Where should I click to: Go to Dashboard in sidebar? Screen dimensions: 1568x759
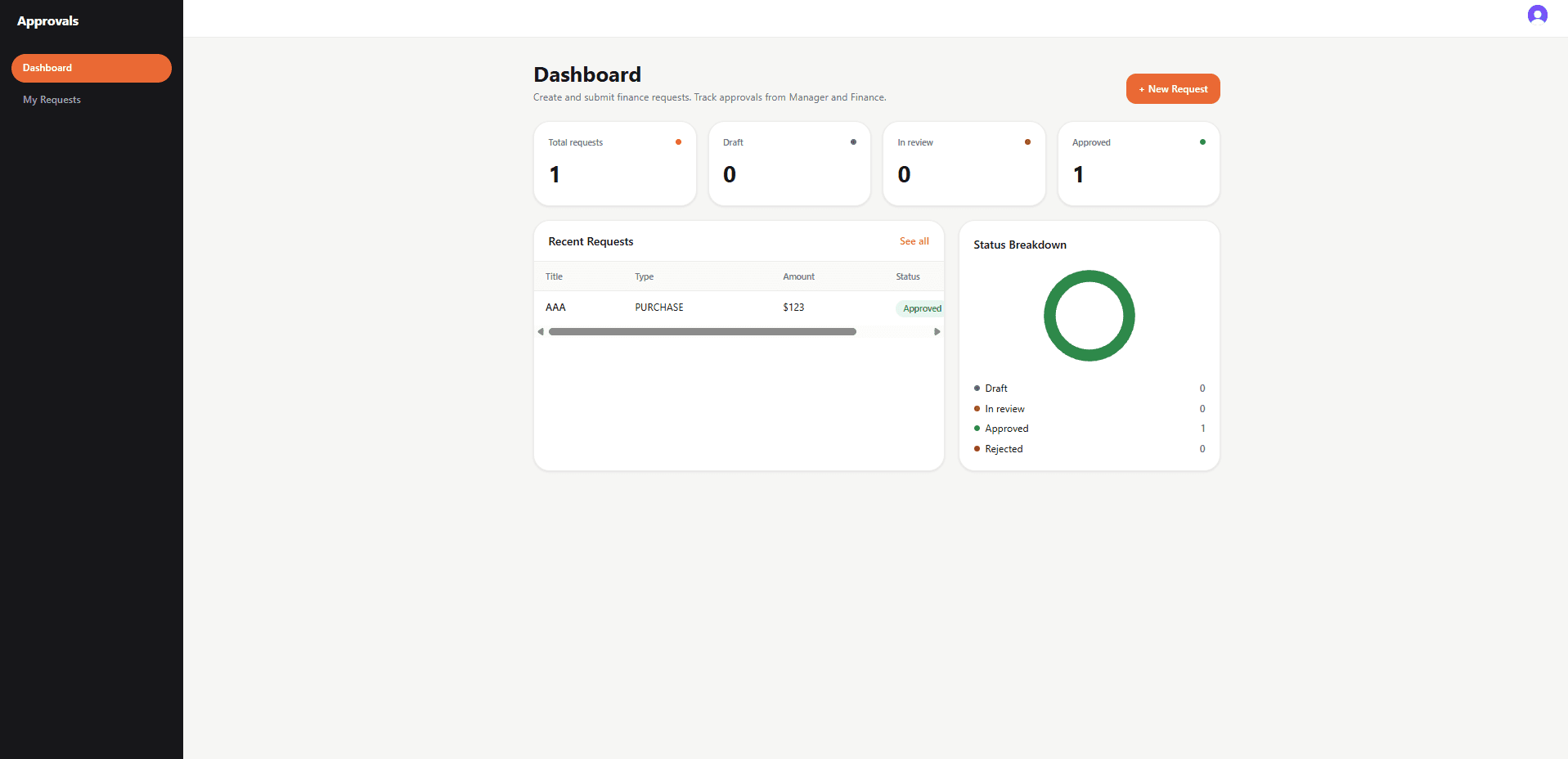pyautogui.click(x=92, y=68)
